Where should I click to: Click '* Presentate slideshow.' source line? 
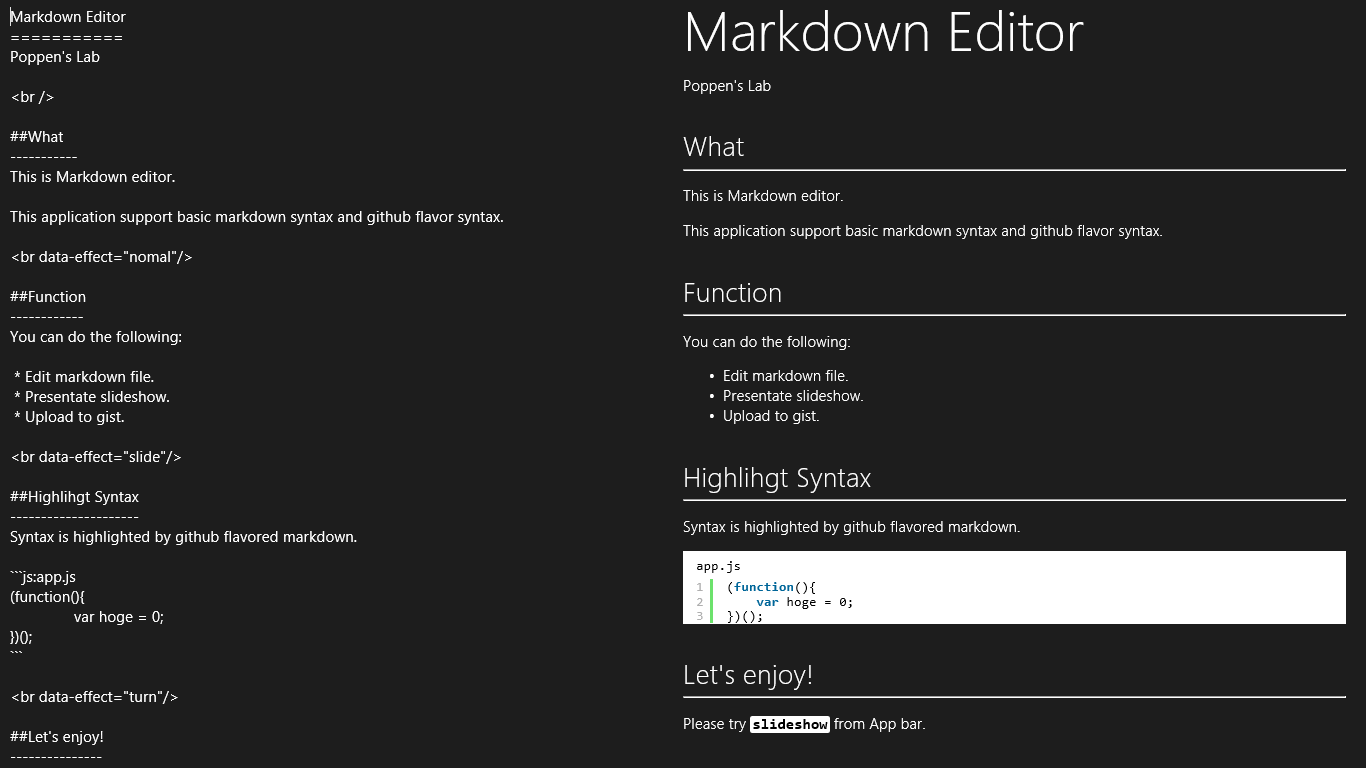point(92,397)
